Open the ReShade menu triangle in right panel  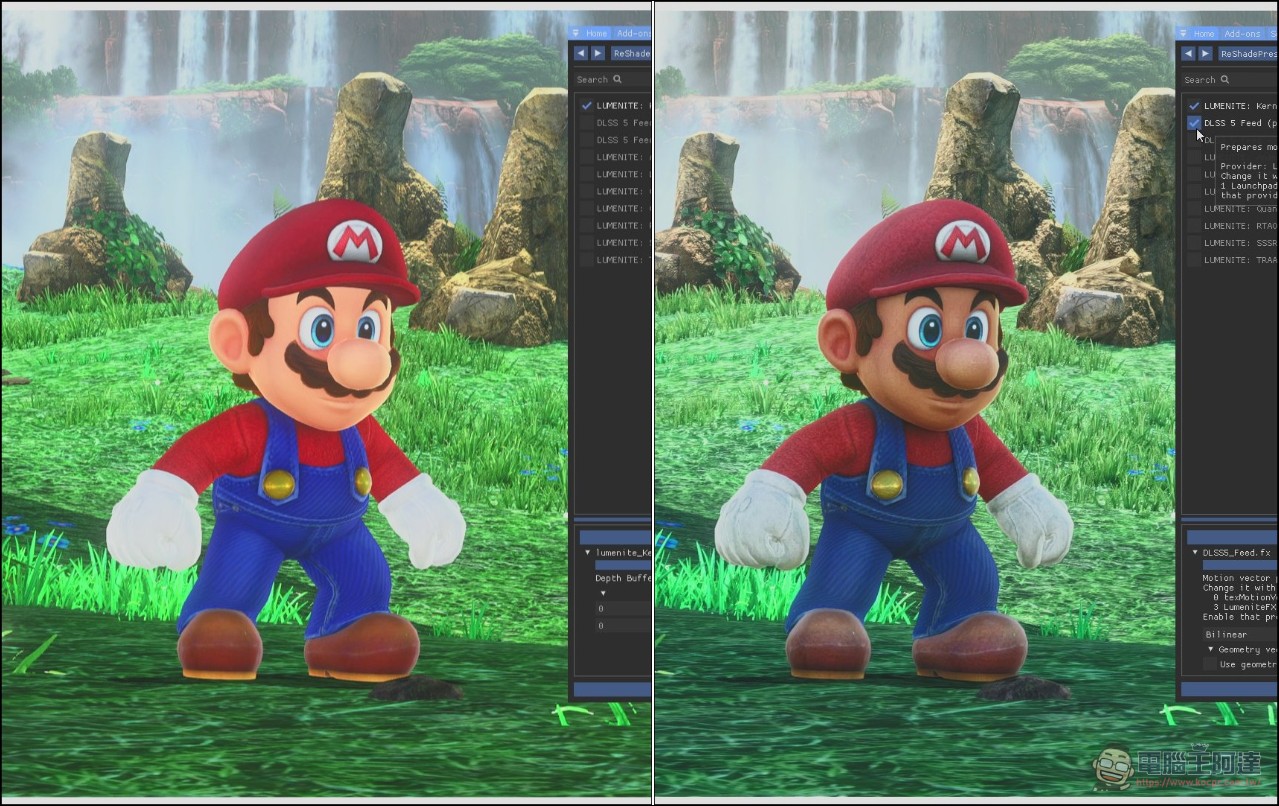[x=1183, y=34]
